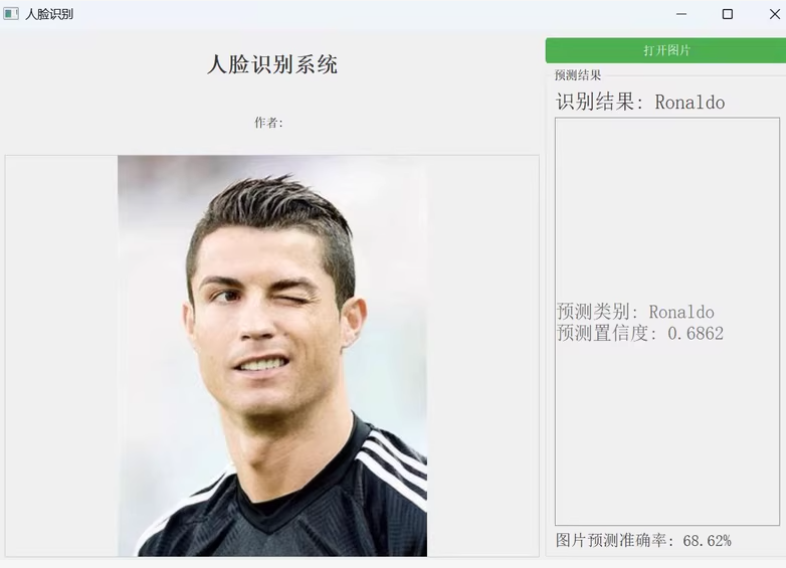Click the 预测结果 group title
The width and height of the screenshot is (786, 568).
(x=577, y=75)
